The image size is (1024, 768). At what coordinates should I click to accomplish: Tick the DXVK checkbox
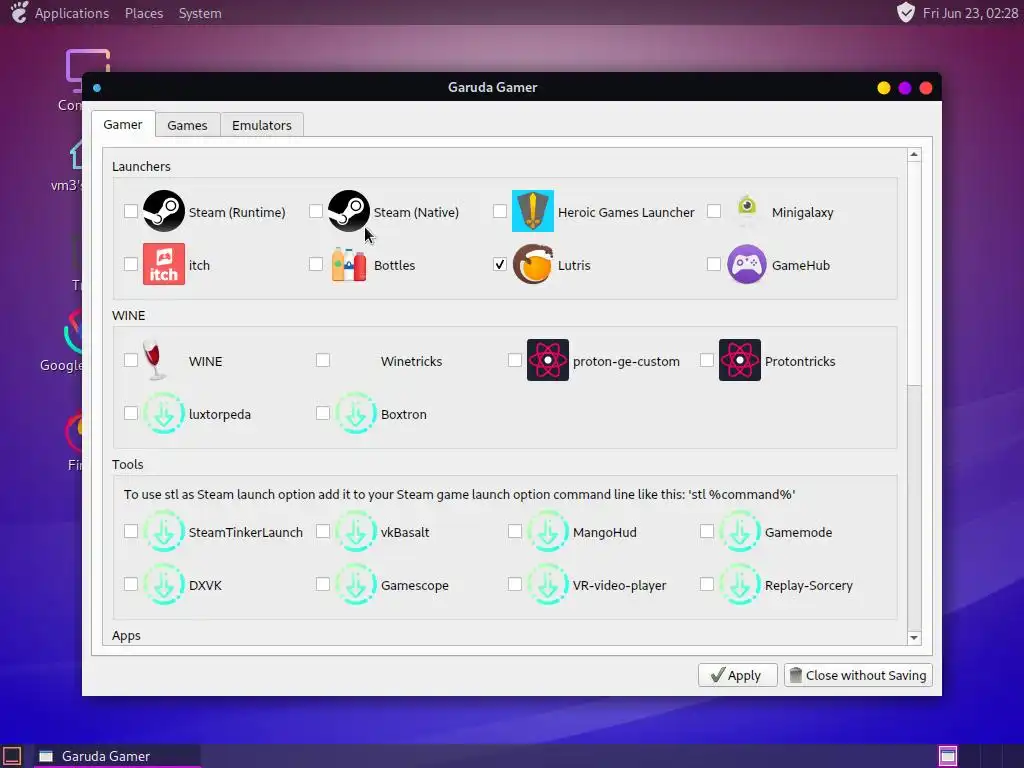(131, 584)
